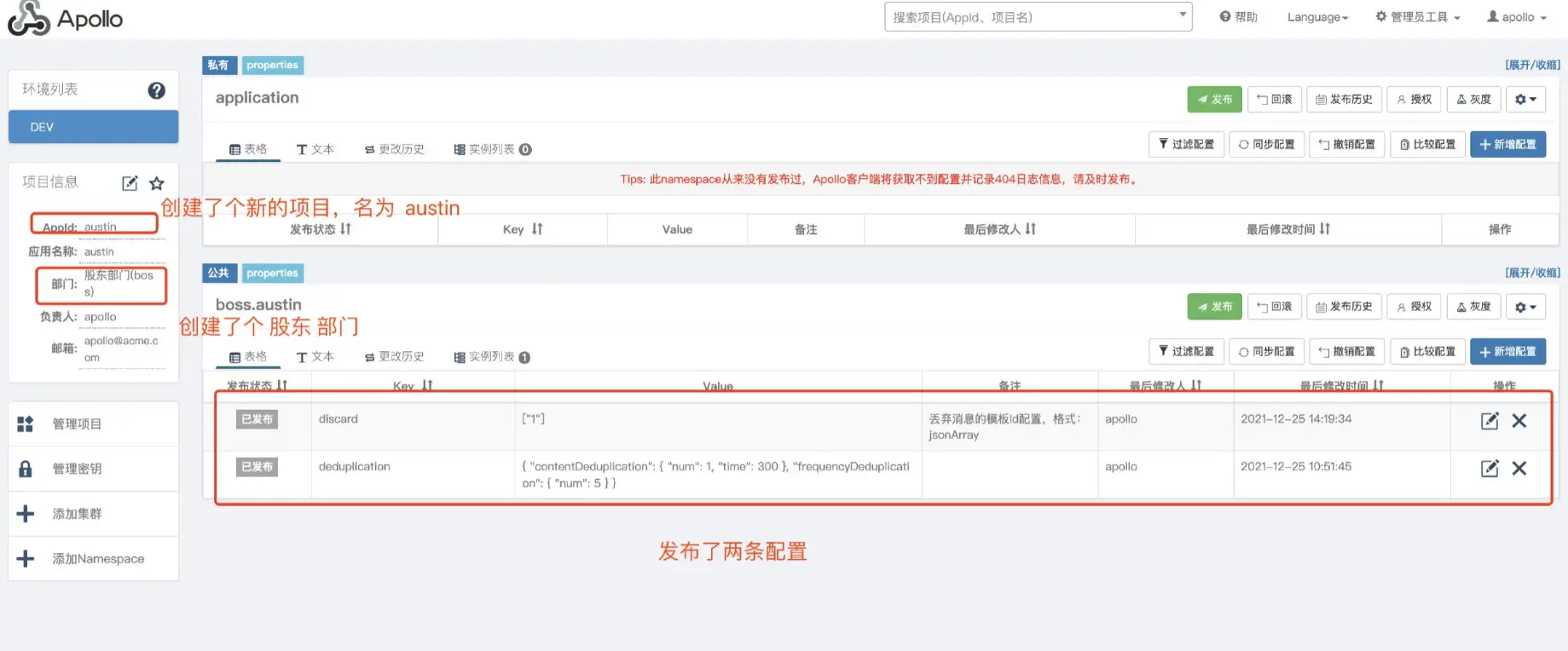The height and width of the screenshot is (651, 1568).
Task: Toggle 展开/收缩 for application namespace
Action: 1532,65
